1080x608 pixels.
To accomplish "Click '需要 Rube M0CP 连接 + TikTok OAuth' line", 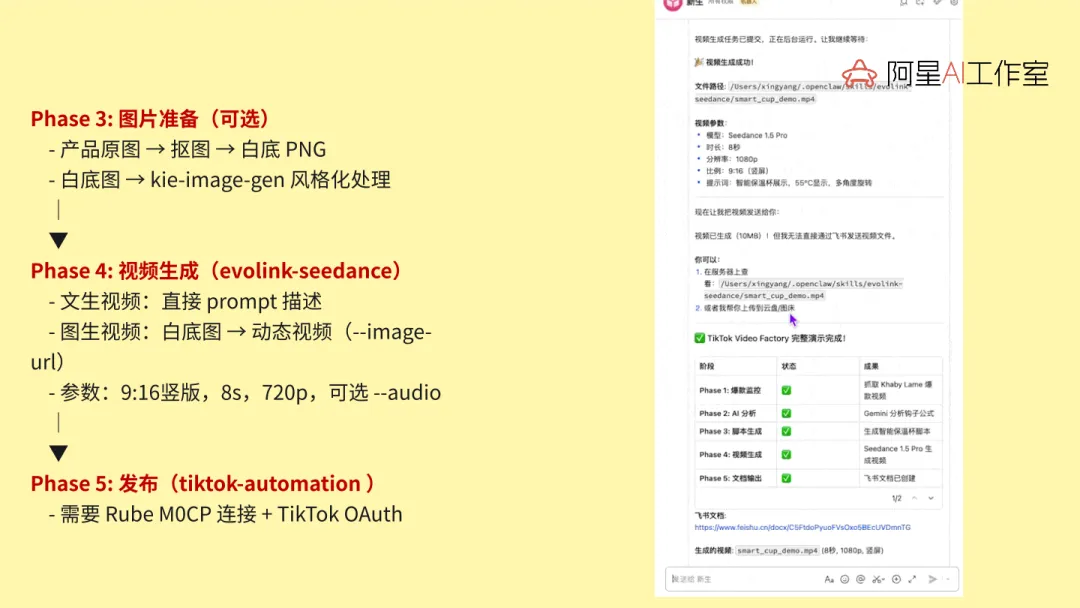I will 225,514.
